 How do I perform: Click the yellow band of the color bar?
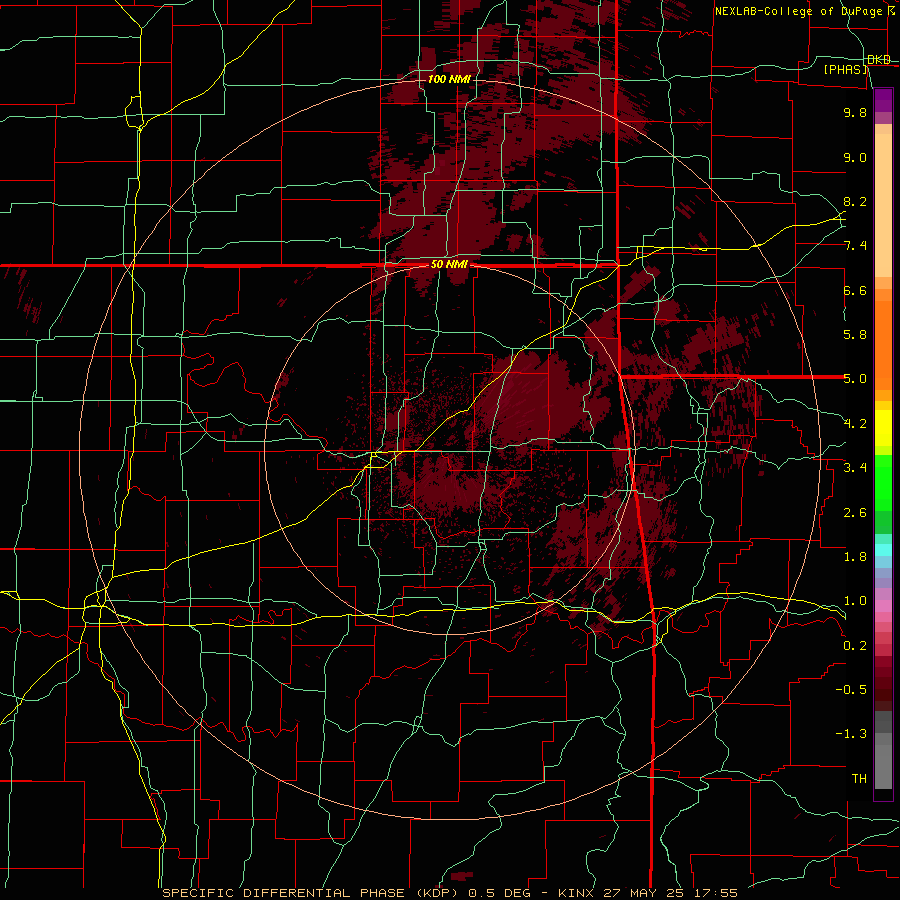point(883,428)
